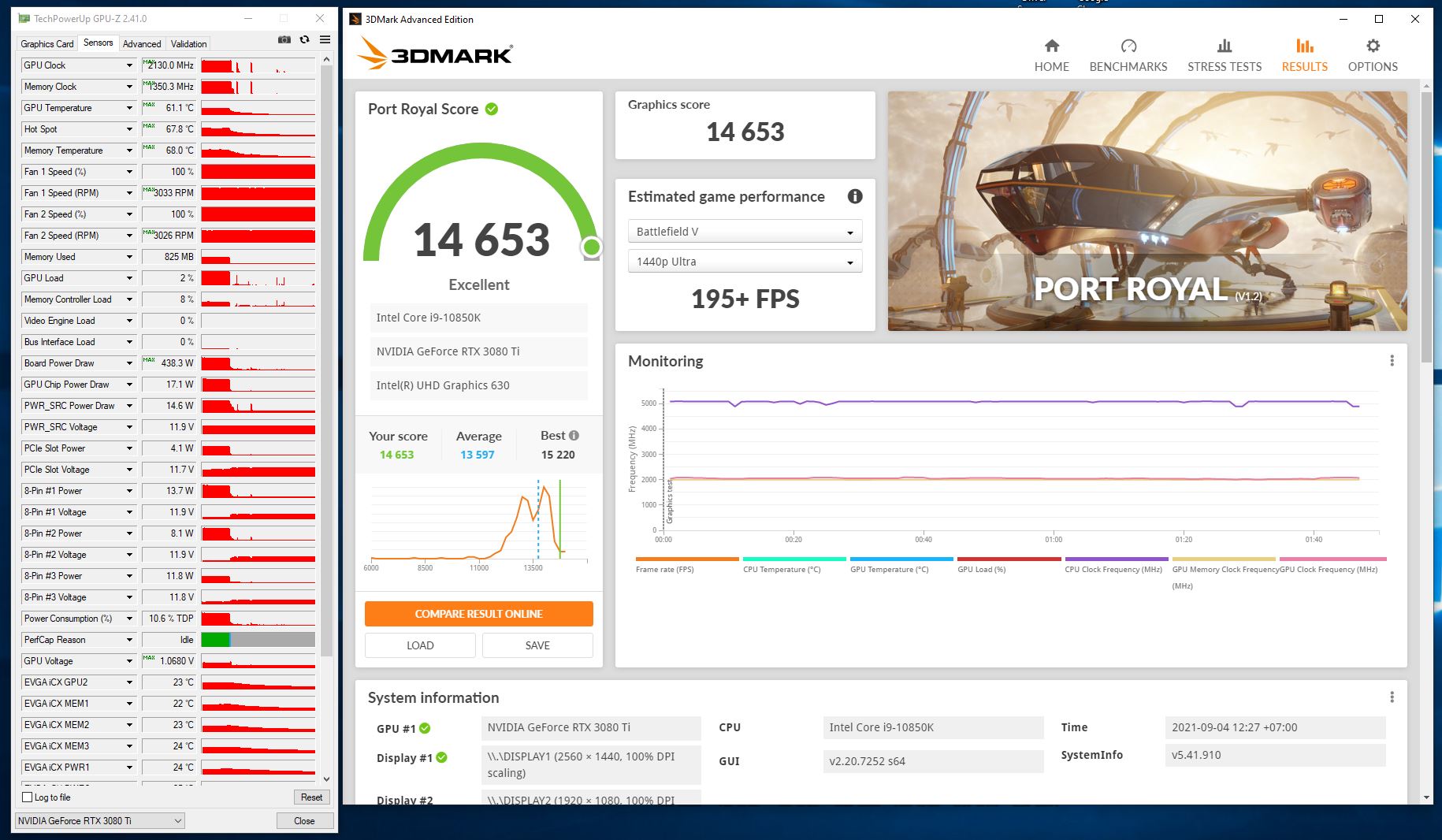Click the GPU-Z refresh icon

[304, 40]
